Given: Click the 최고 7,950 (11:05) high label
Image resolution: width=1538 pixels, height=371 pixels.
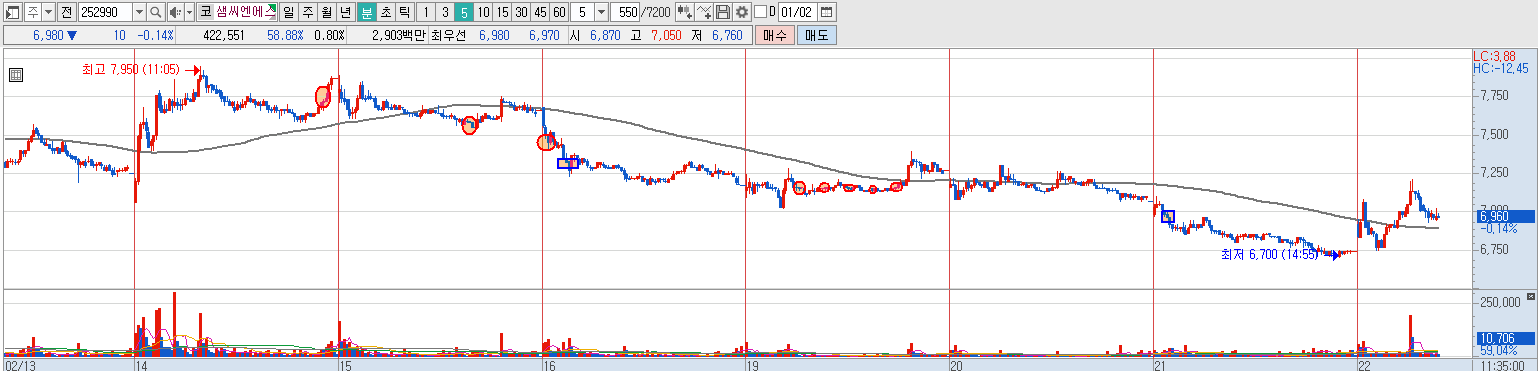Looking at the screenshot, I should [x=130, y=70].
